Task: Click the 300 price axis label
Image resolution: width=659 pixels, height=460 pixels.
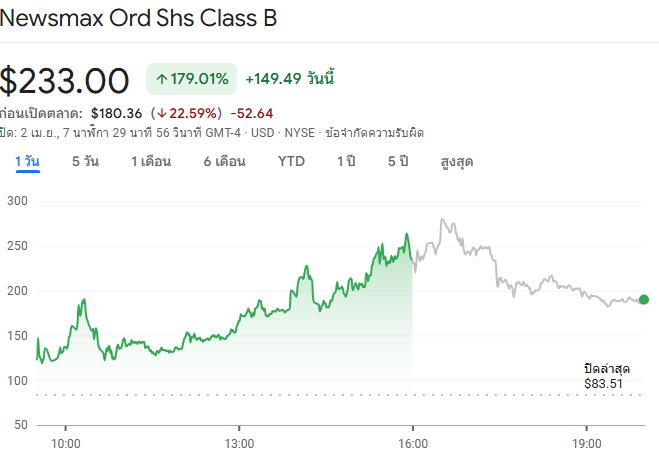Action: [x=16, y=201]
